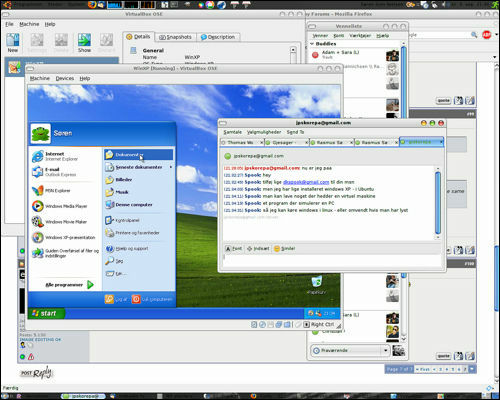Open Kontrolpanel from the start menu
This screenshot has width=500, height=400.
[122, 220]
